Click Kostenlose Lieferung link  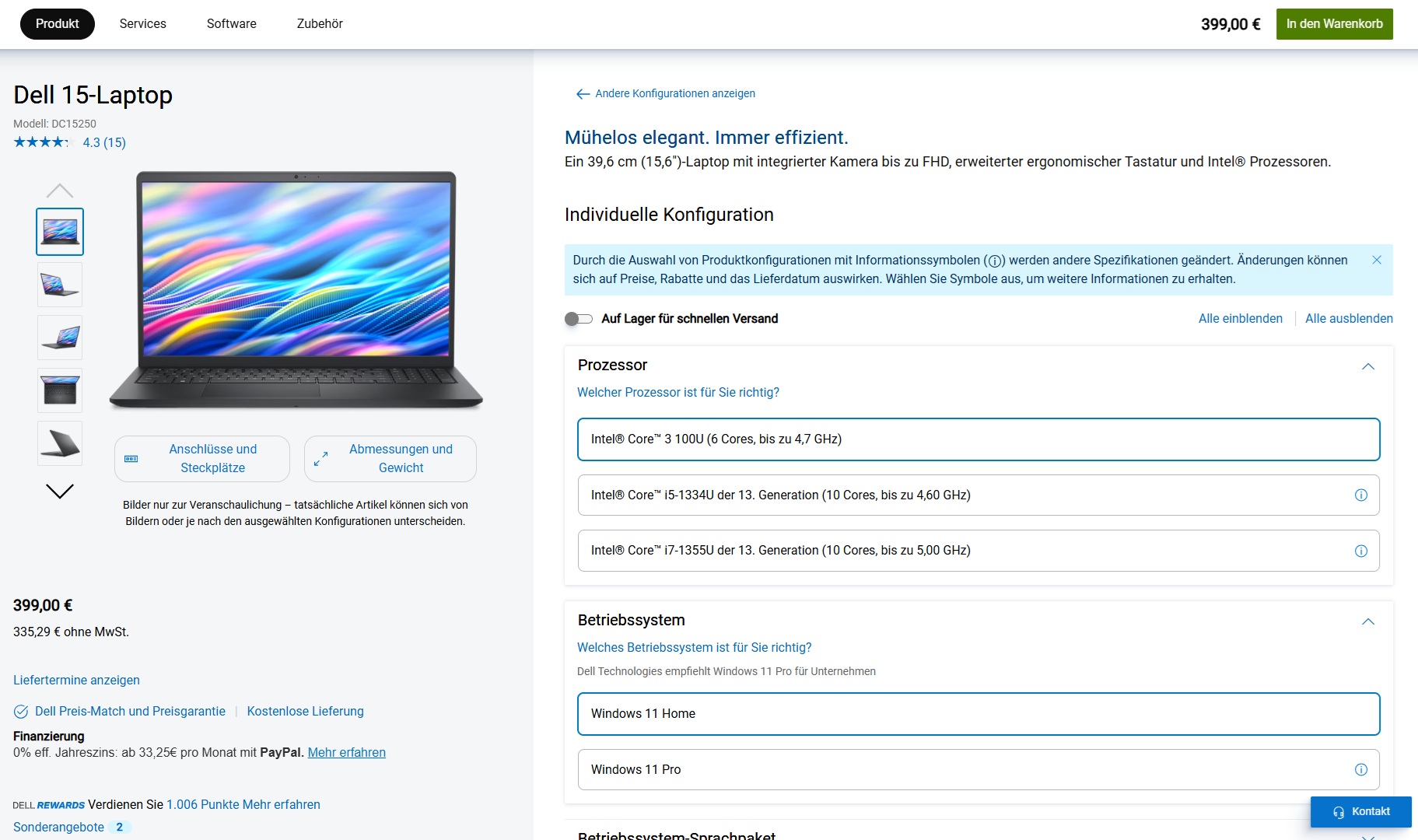click(x=305, y=712)
